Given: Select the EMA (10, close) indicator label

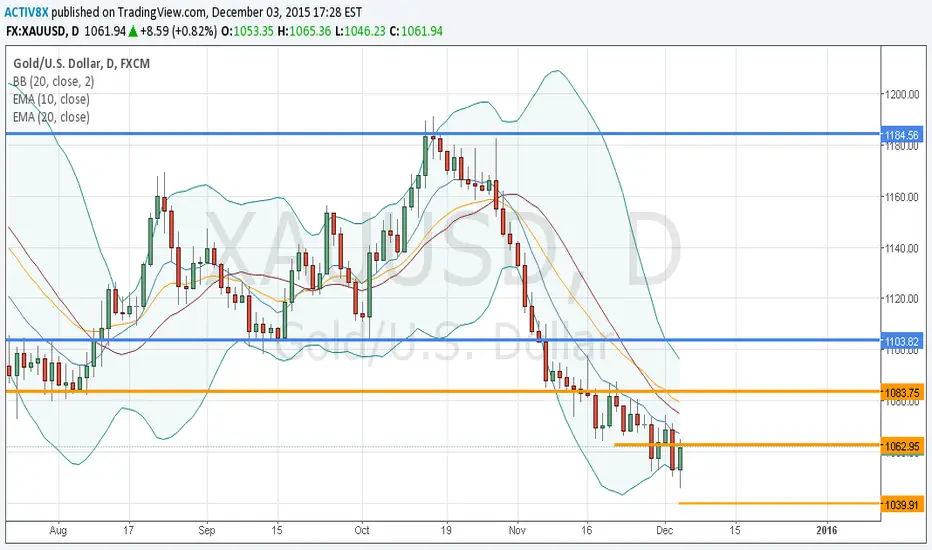Looking at the screenshot, I should point(51,99).
